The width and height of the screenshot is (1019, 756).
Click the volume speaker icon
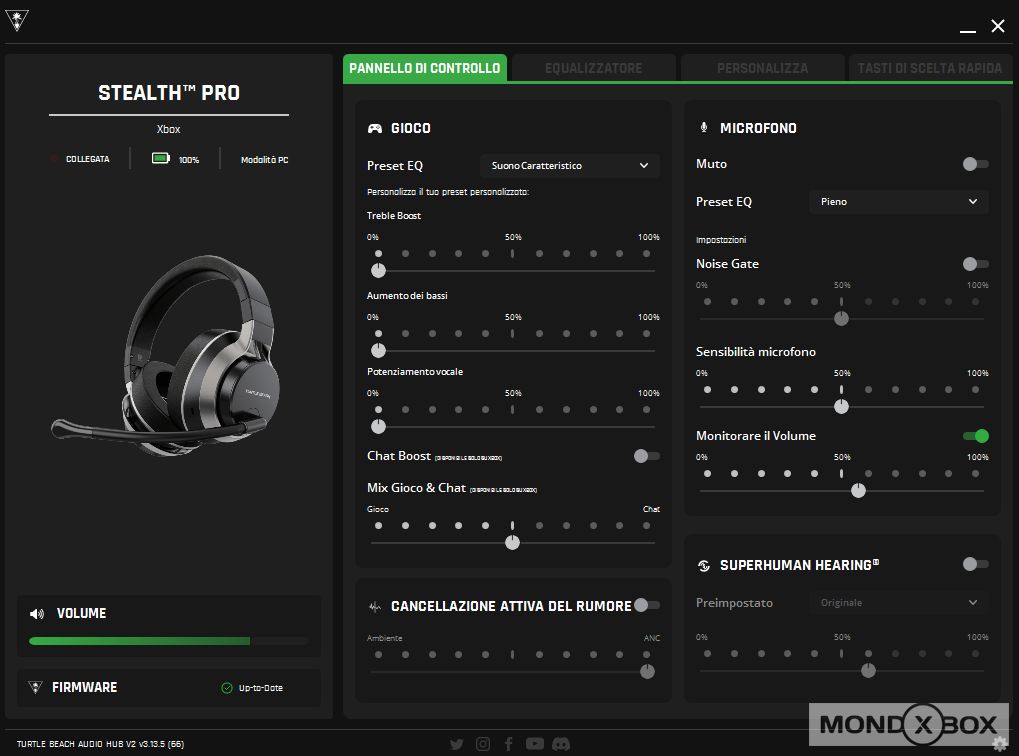coord(37,614)
